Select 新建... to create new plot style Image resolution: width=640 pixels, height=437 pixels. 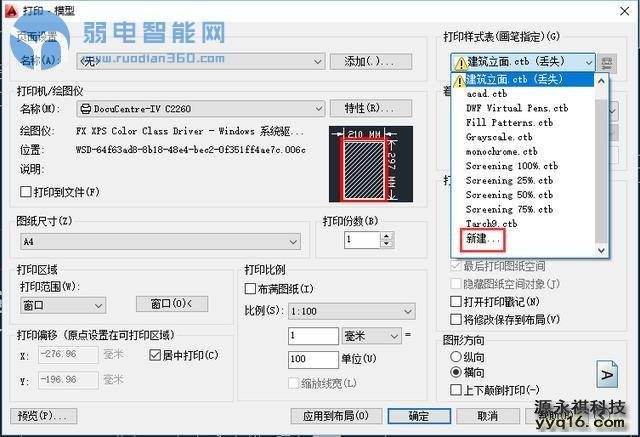[x=483, y=241]
